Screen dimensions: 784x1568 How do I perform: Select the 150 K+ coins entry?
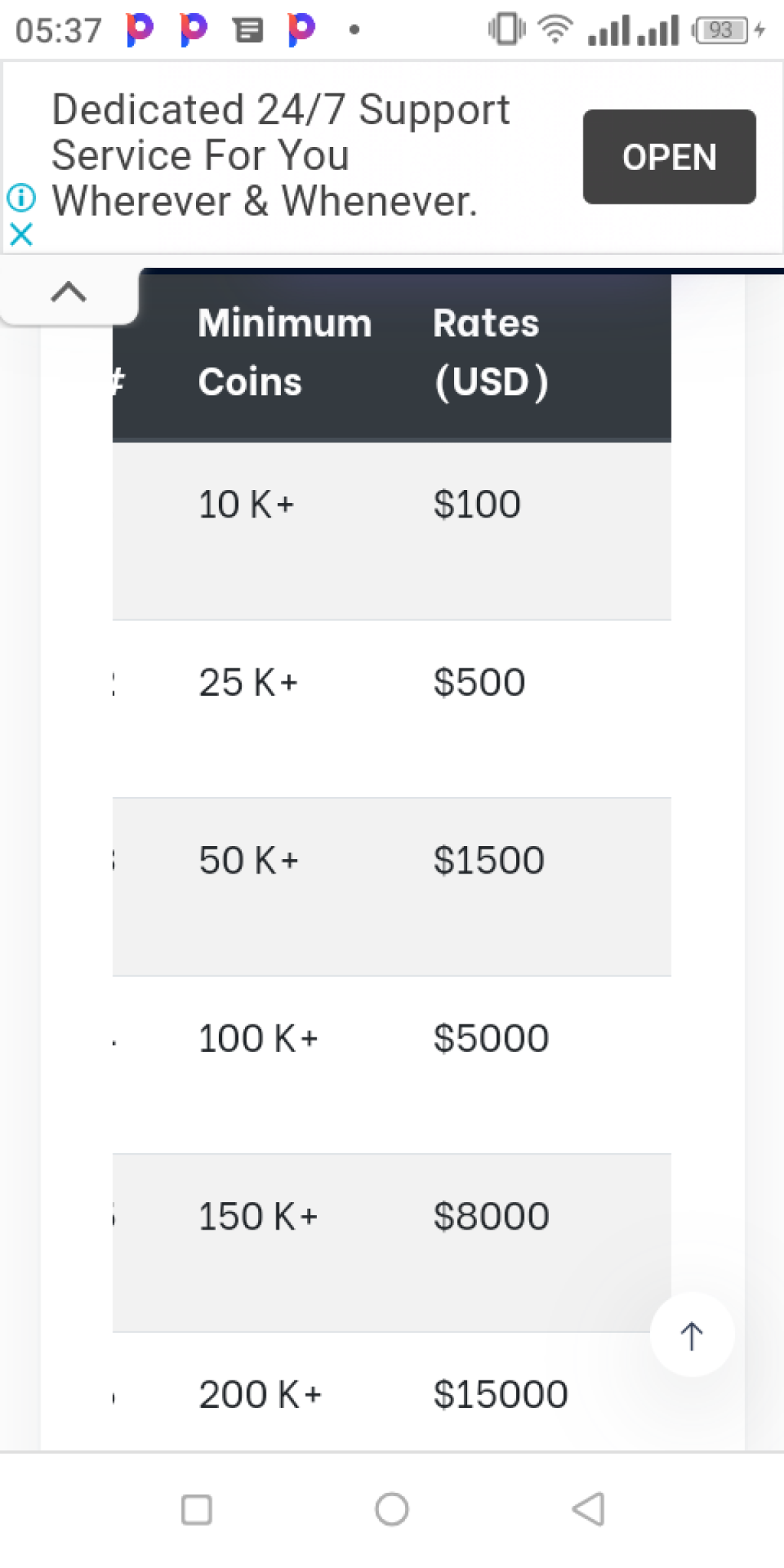(258, 1216)
